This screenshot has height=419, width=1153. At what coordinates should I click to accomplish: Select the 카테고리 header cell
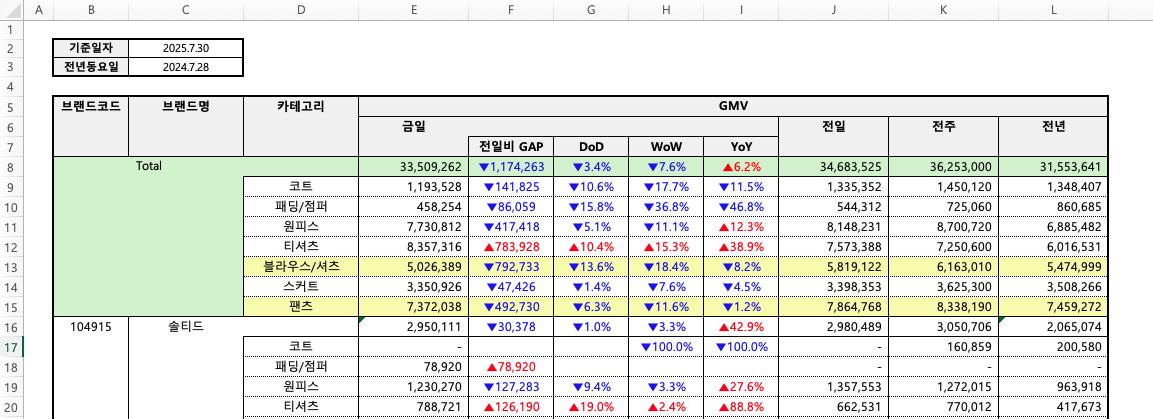tap(301, 126)
